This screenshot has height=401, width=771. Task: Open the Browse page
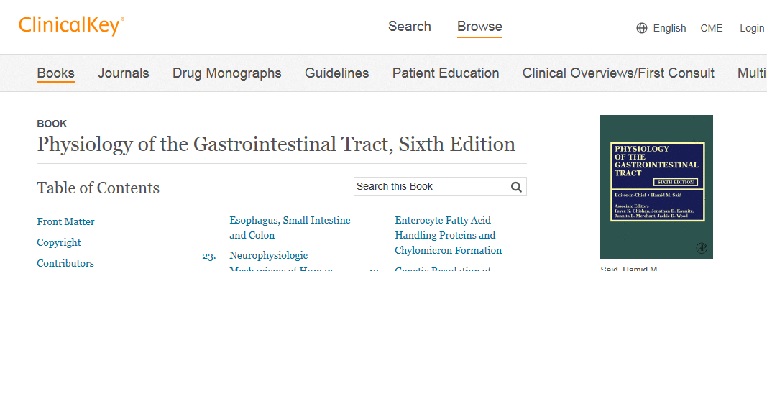point(480,27)
